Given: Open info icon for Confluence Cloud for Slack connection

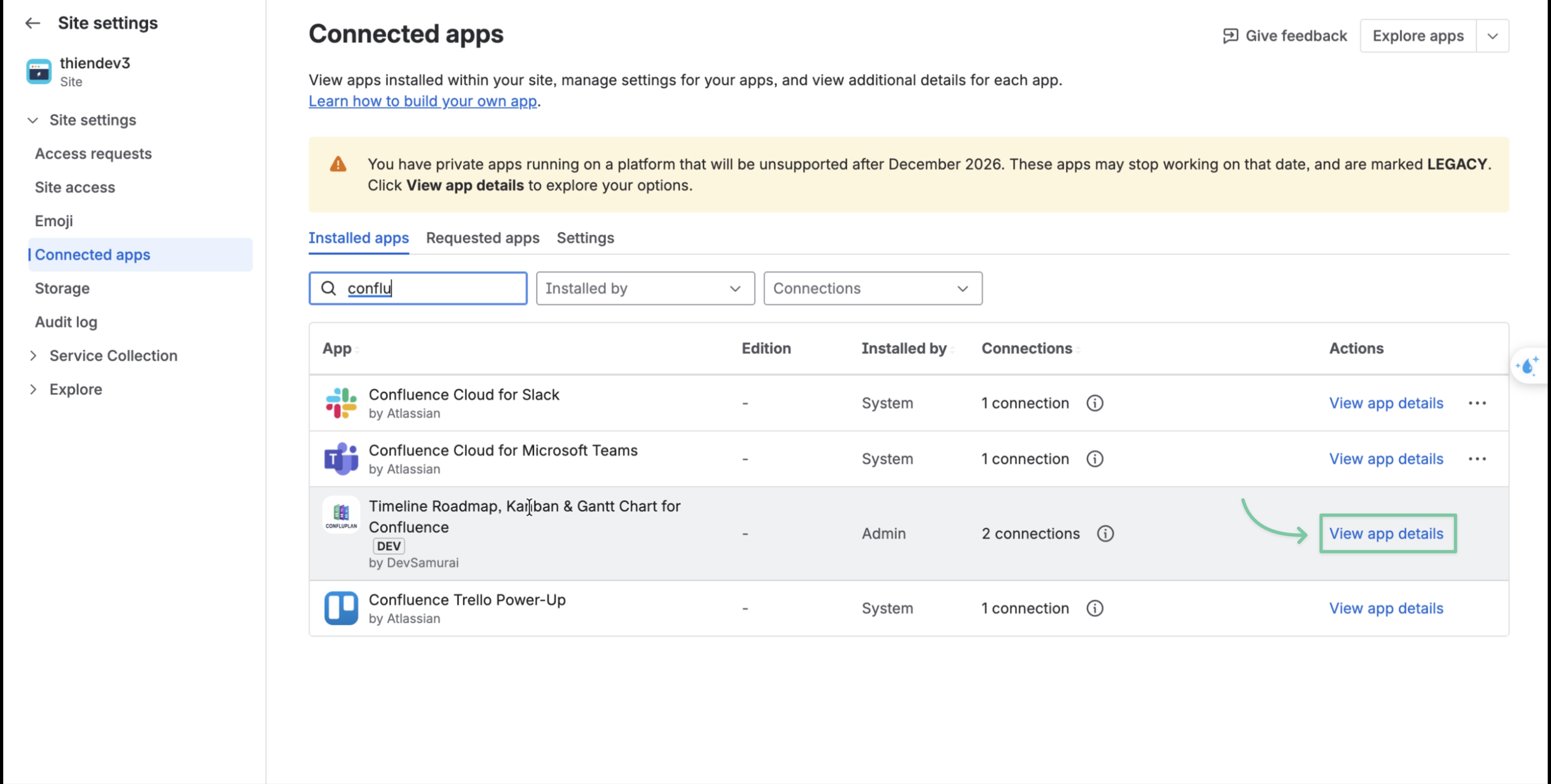Looking at the screenshot, I should pos(1095,403).
